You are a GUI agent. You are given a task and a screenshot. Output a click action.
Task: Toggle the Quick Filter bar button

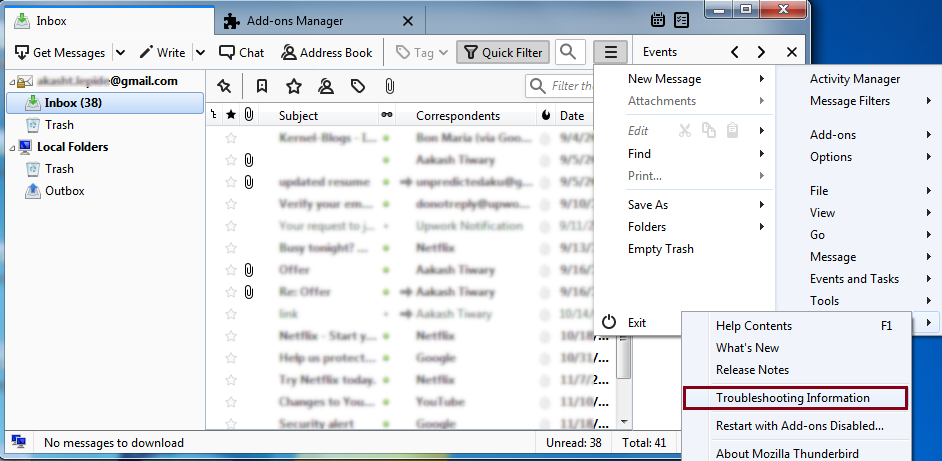tap(503, 52)
